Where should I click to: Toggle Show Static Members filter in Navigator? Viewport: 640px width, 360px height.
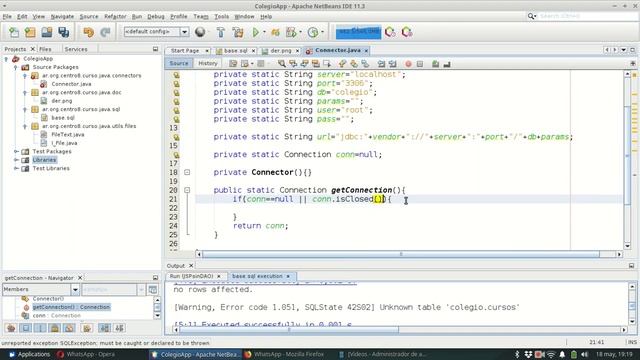(40, 328)
